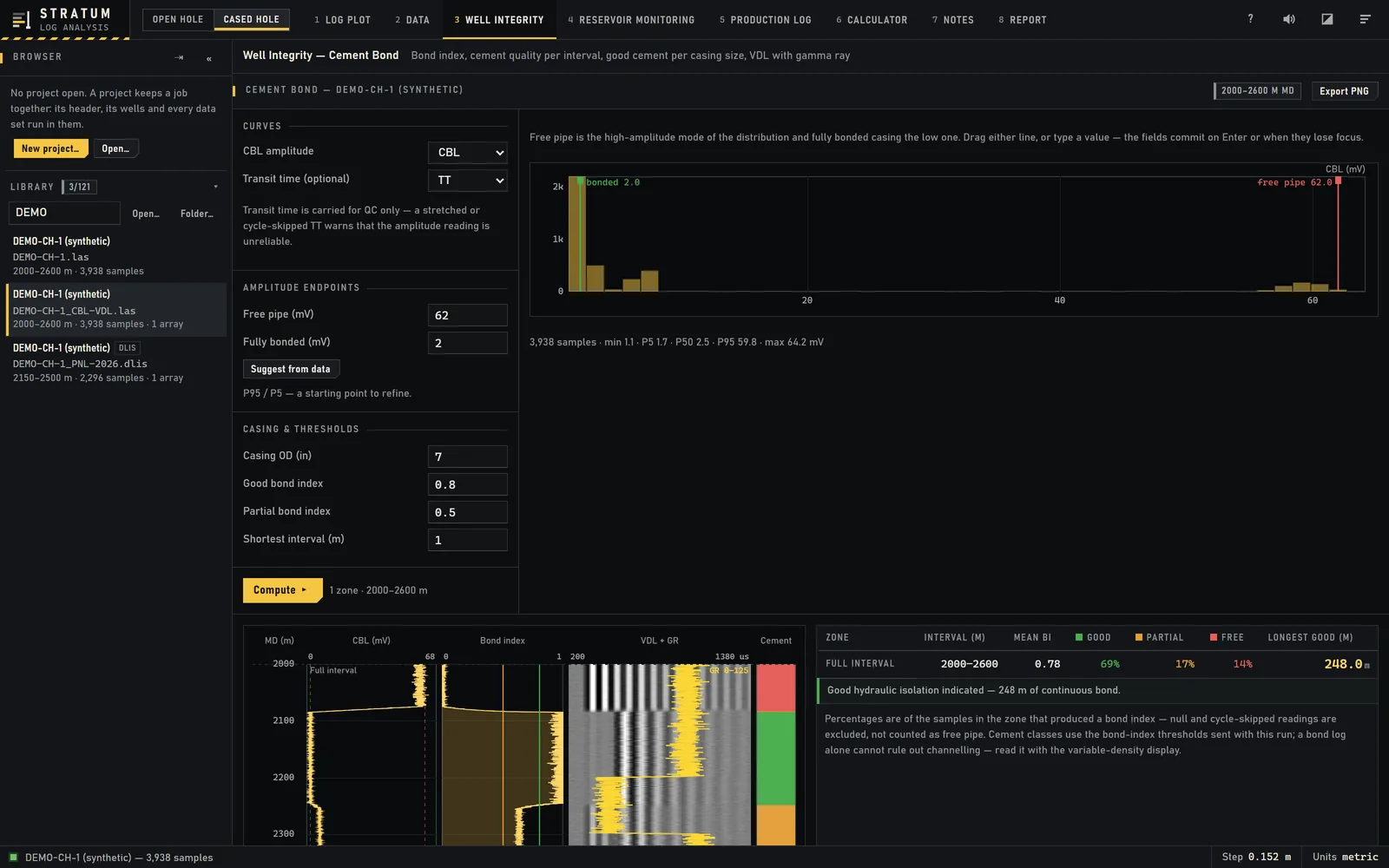Focus the DEMO library filter box
This screenshot has width=1389, height=868.
[64, 213]
